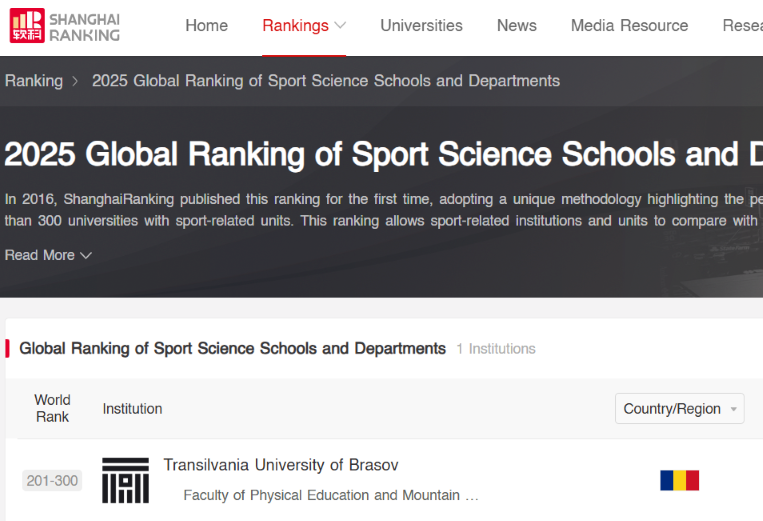Select Faculty of Physical Education text

tap(330, 495)
